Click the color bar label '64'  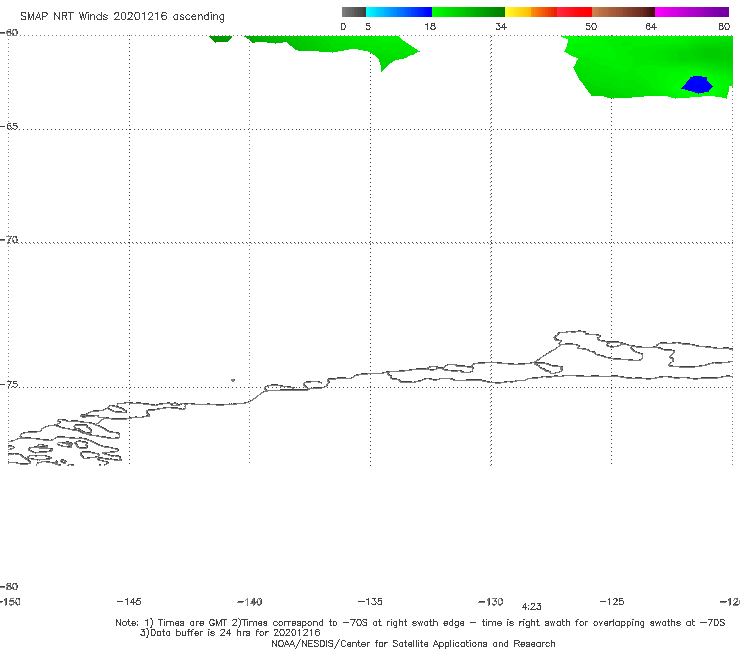pyautogui.click(x=651, y=26)
